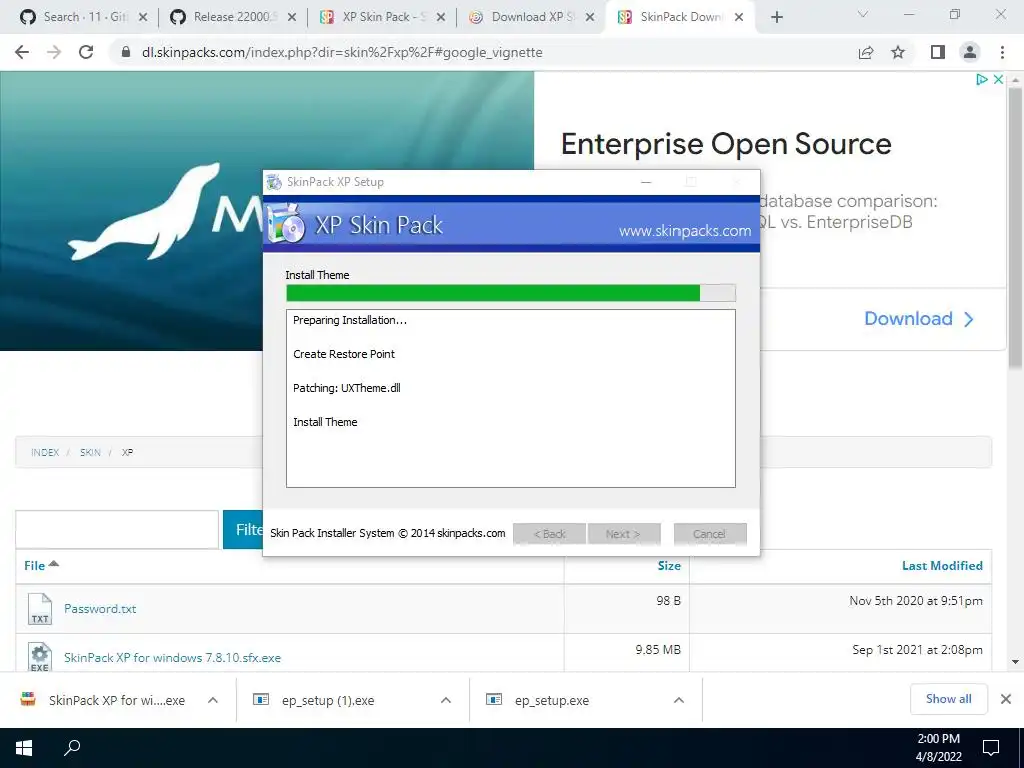Expand options for SkinPack XP download

point(212,700)
